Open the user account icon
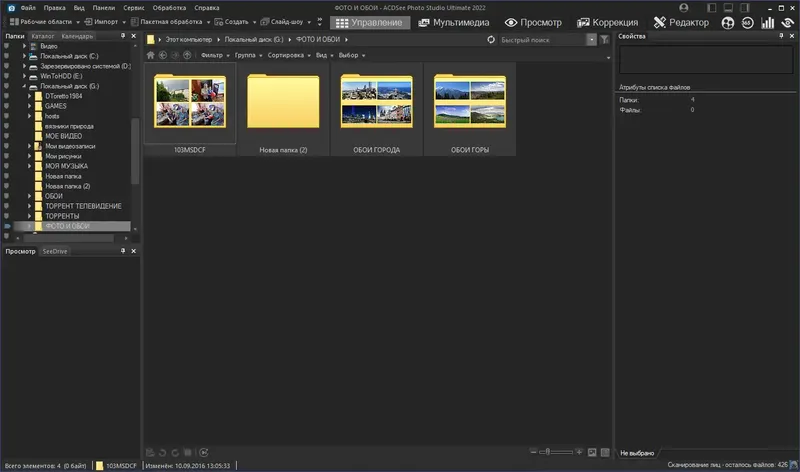Image resolution: width=800 pixels, height=472 pixels. 684,8
